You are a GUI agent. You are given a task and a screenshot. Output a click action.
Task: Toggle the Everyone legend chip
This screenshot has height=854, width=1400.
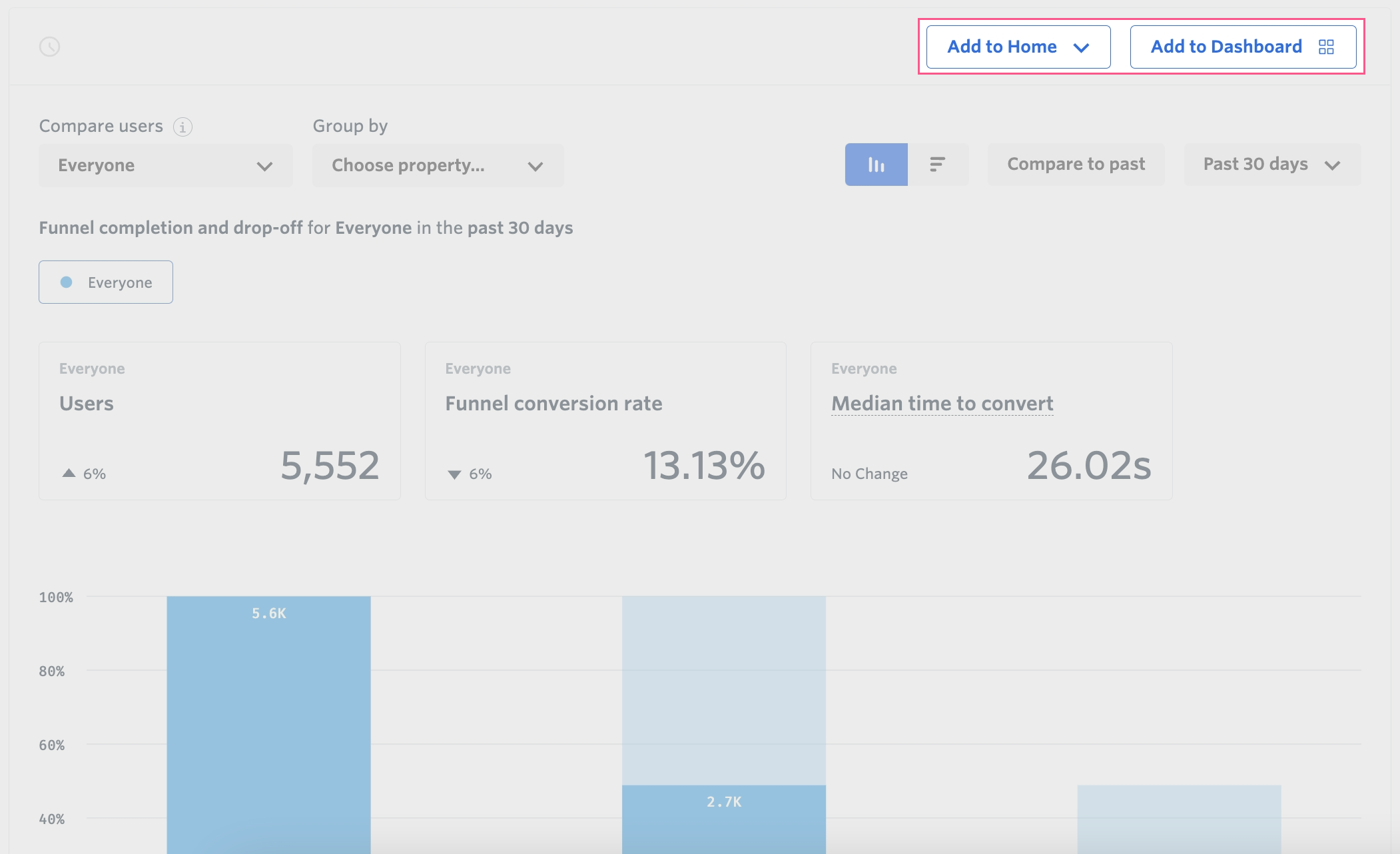click(x=106, y=282)
